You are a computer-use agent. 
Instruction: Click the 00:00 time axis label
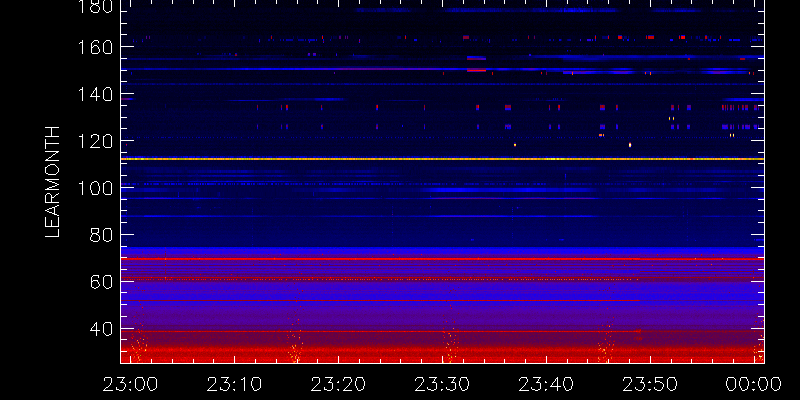coord(754,384)
